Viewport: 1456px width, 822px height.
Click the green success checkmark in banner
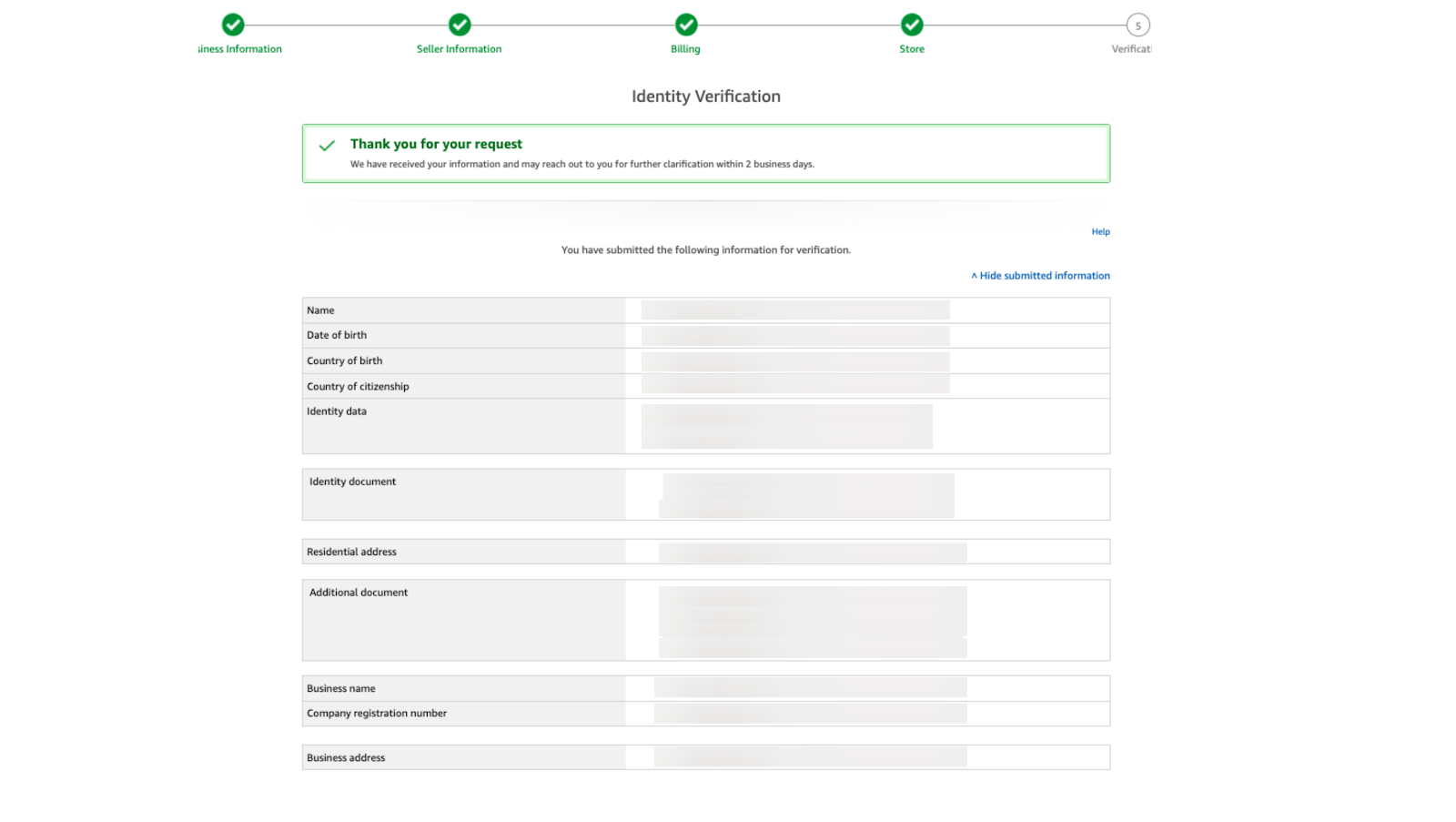[x=327, y=146]
